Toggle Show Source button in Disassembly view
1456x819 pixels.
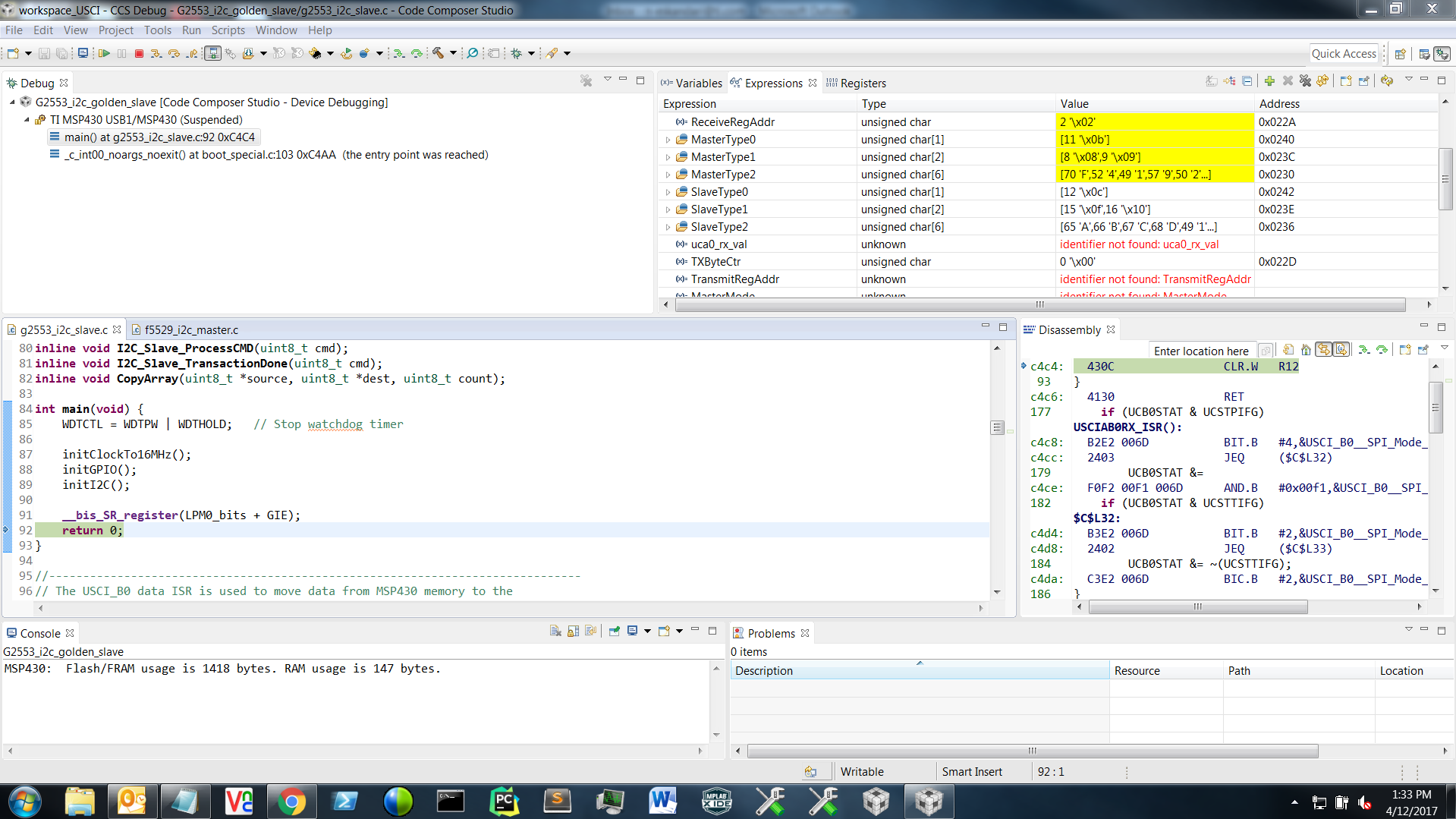pyautogui.click(x=1341, y=350)
